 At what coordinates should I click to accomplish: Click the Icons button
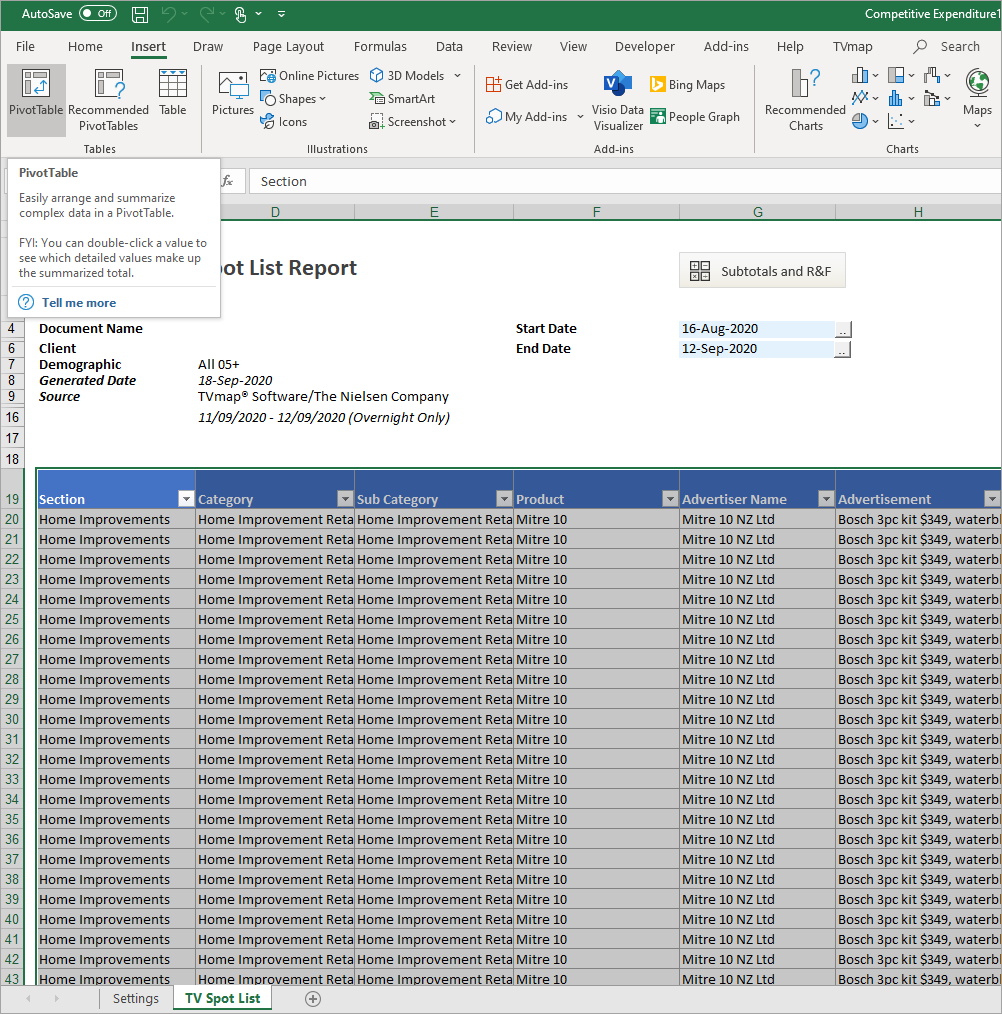pos(283,122)
